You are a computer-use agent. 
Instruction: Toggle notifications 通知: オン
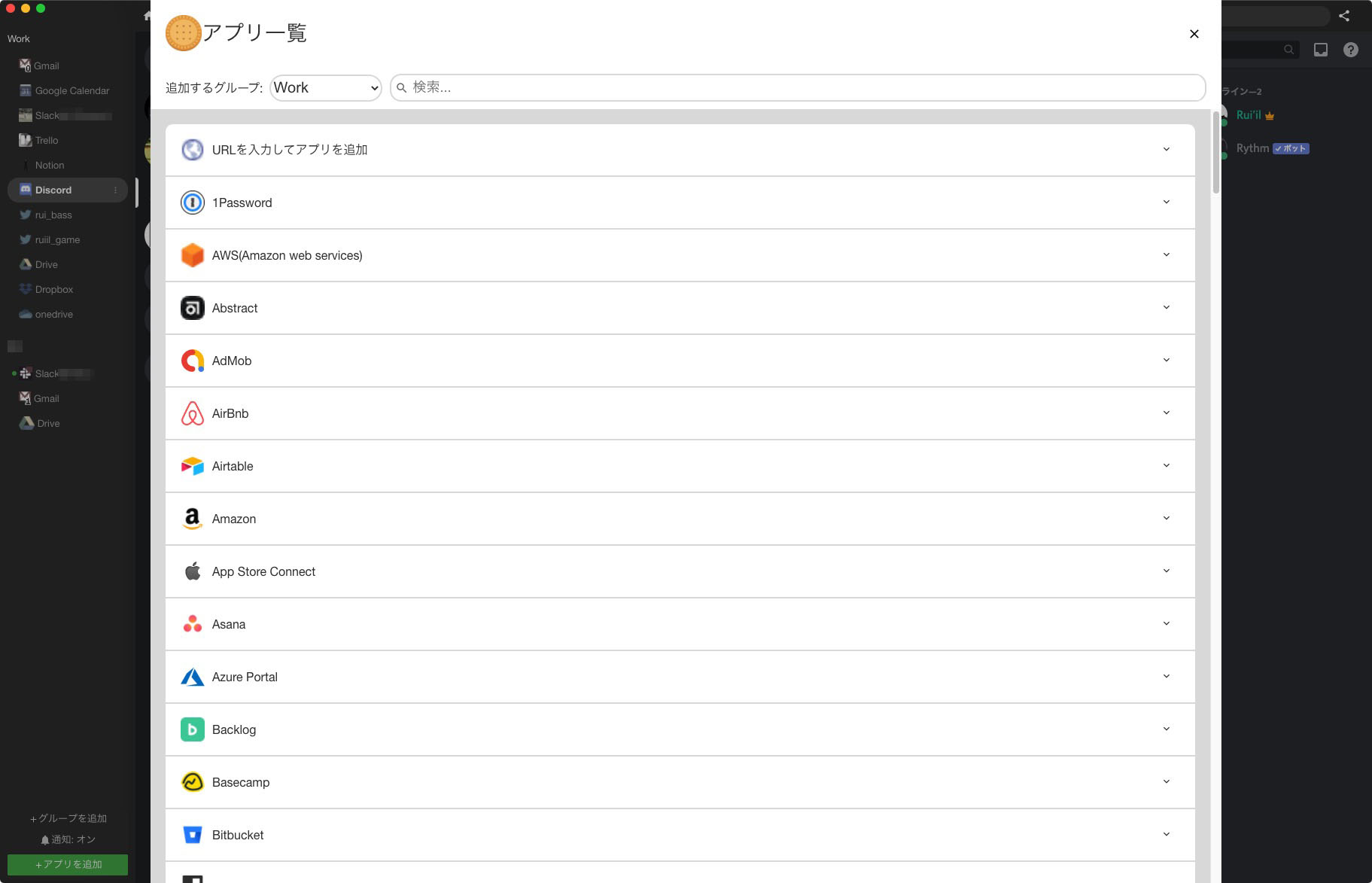pos(68,839)
